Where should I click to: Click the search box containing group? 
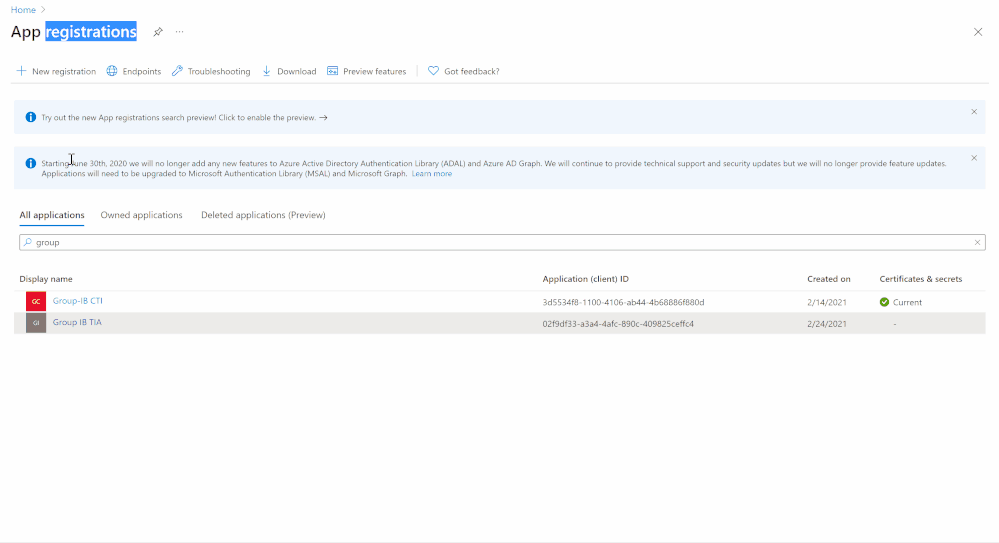pos(502,242)
